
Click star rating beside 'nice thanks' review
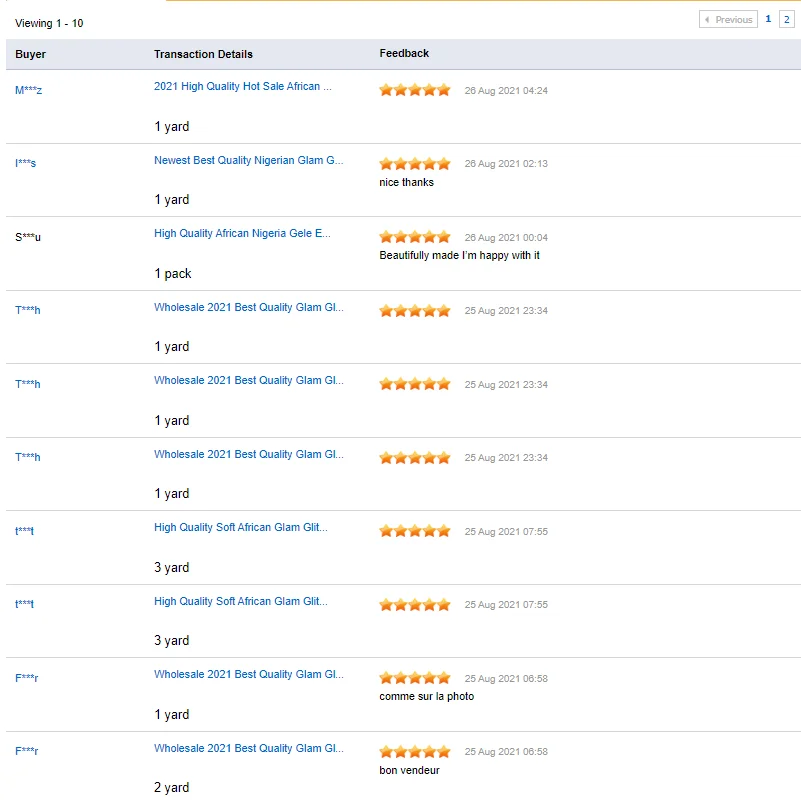click(x=414, y=164)
